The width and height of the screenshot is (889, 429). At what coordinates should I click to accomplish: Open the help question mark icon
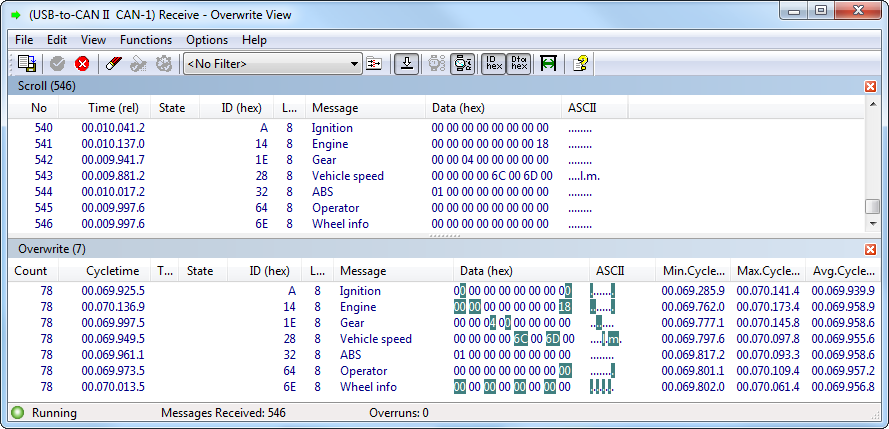click(579, 63)
